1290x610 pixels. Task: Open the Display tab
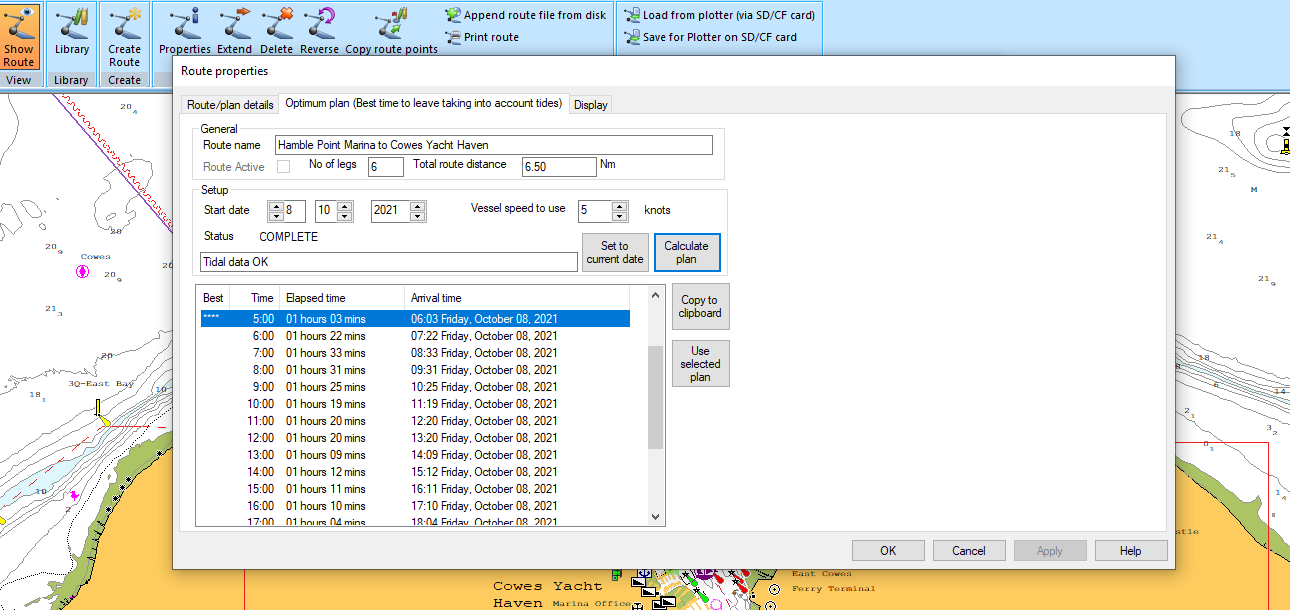(590, 105)
